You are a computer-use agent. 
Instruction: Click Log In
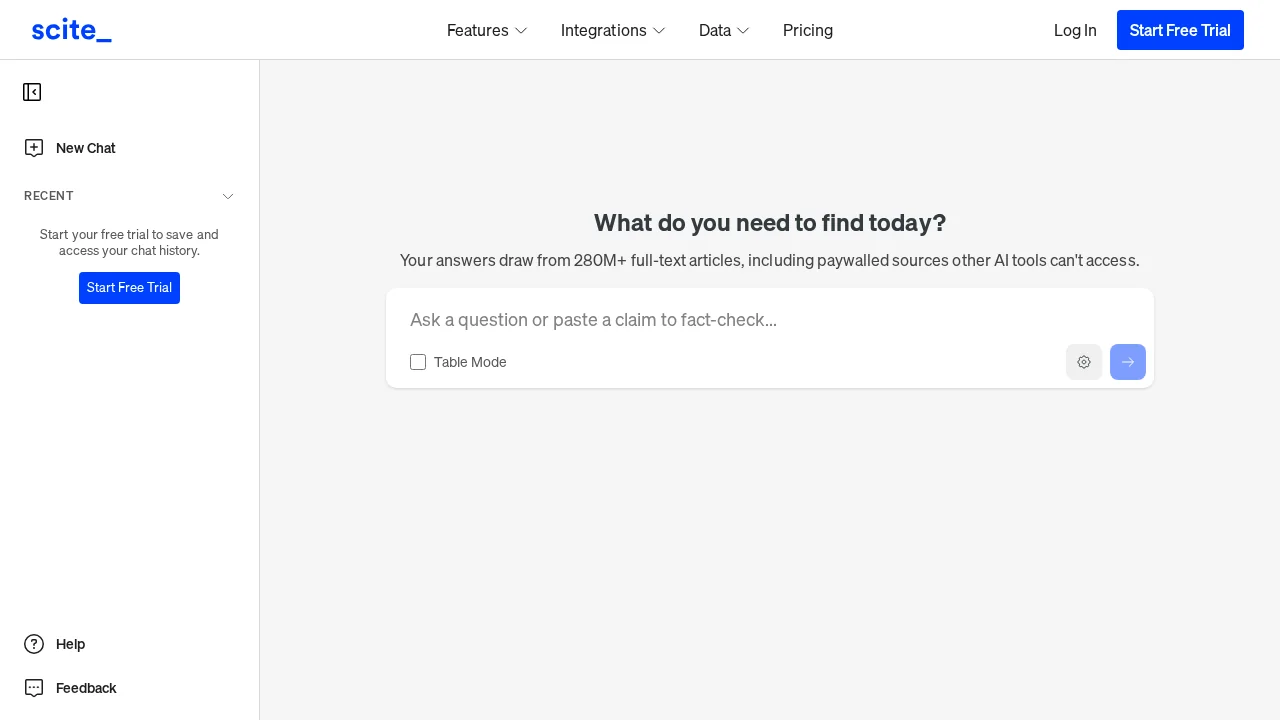[1075, 30]
